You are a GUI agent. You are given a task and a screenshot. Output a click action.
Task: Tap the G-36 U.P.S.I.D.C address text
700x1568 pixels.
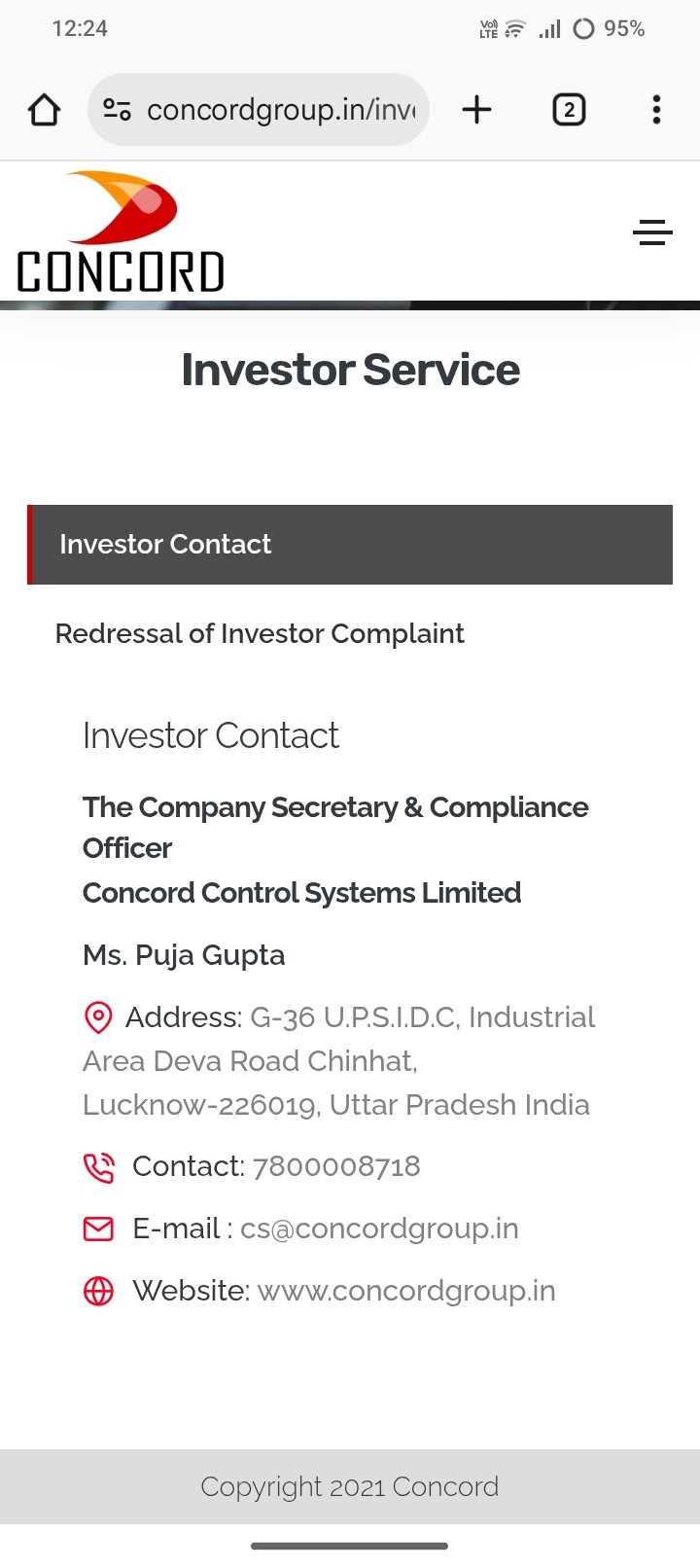pos(422,1017)
